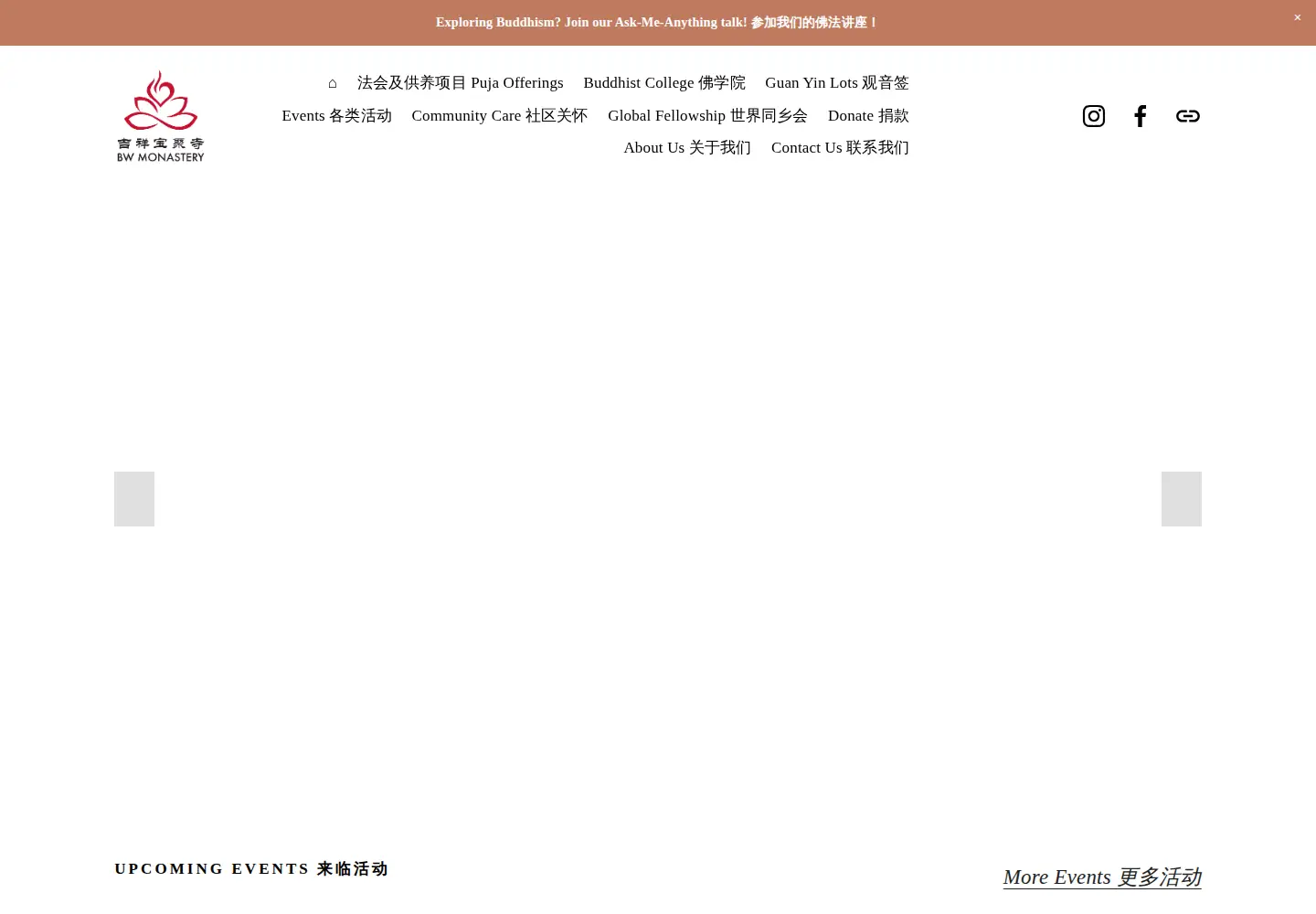Click the Upcoming Events 来临活动 heading
This screenshot has height=914, width=1316.
[251, 869]
